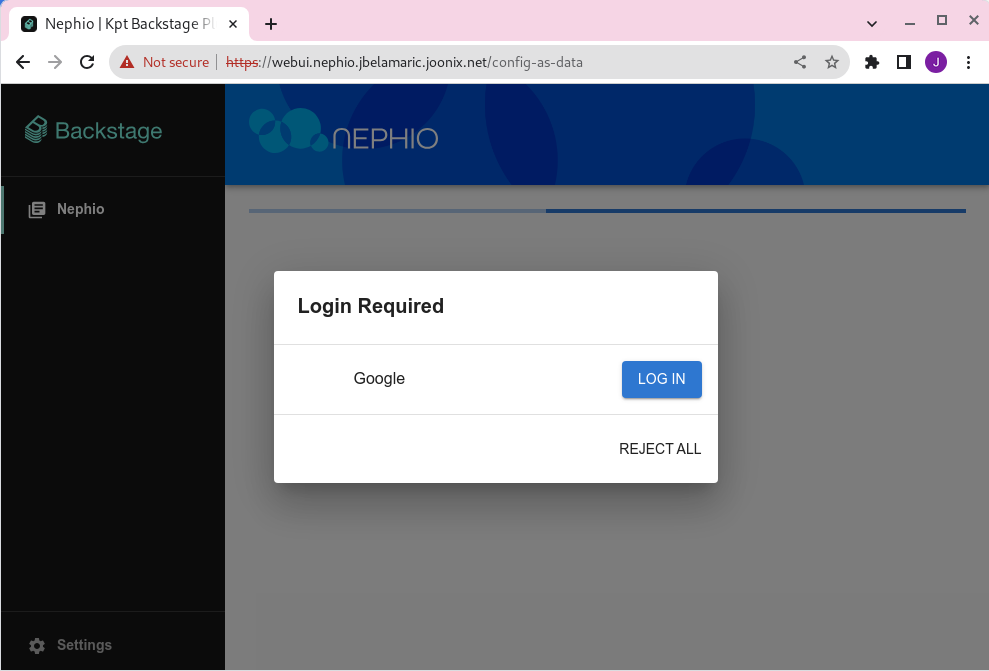The image size is (989, 671).
Task: Bookmark the page using the star icon
Action: tap(831, 61)
